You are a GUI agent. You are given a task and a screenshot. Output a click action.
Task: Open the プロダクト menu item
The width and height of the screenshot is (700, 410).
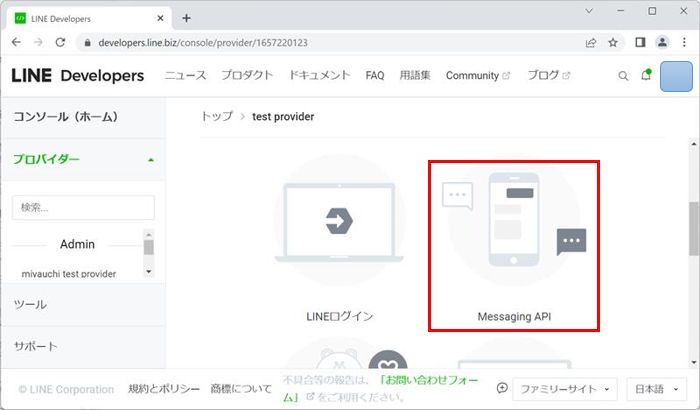247,75
